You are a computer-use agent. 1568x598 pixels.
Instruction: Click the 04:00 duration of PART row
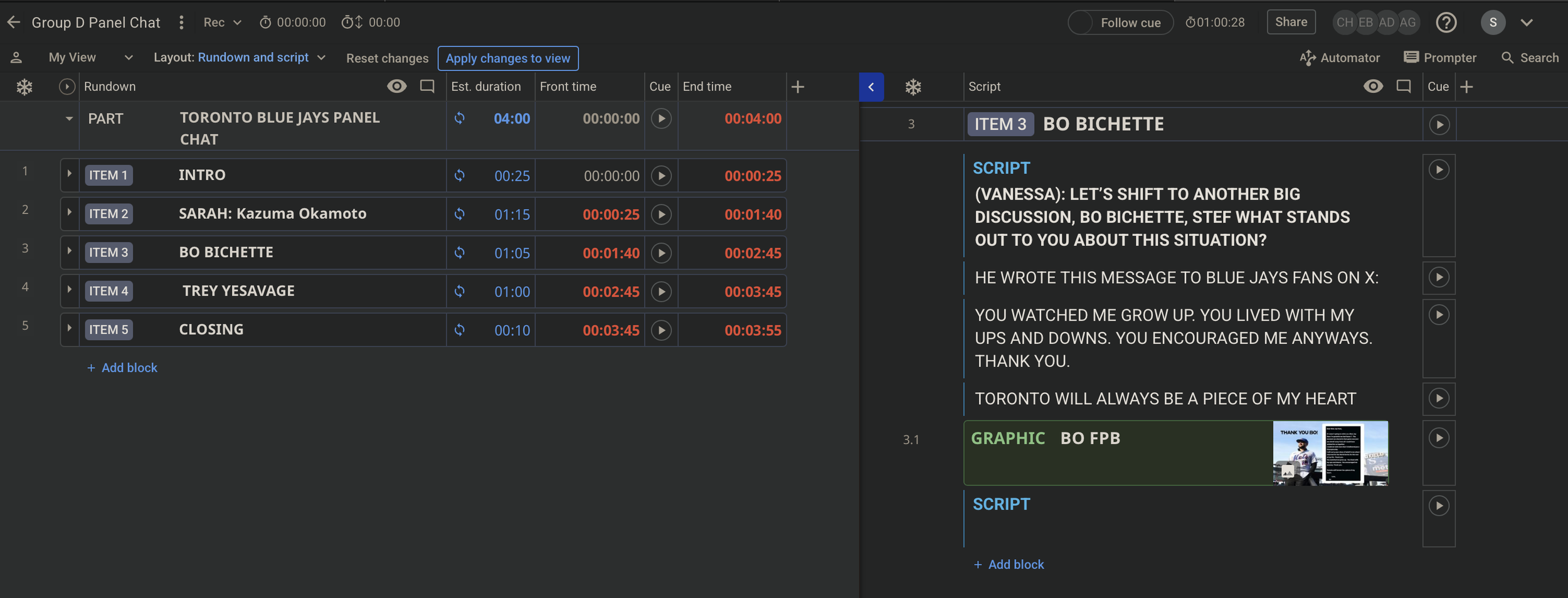click(512, 119)
